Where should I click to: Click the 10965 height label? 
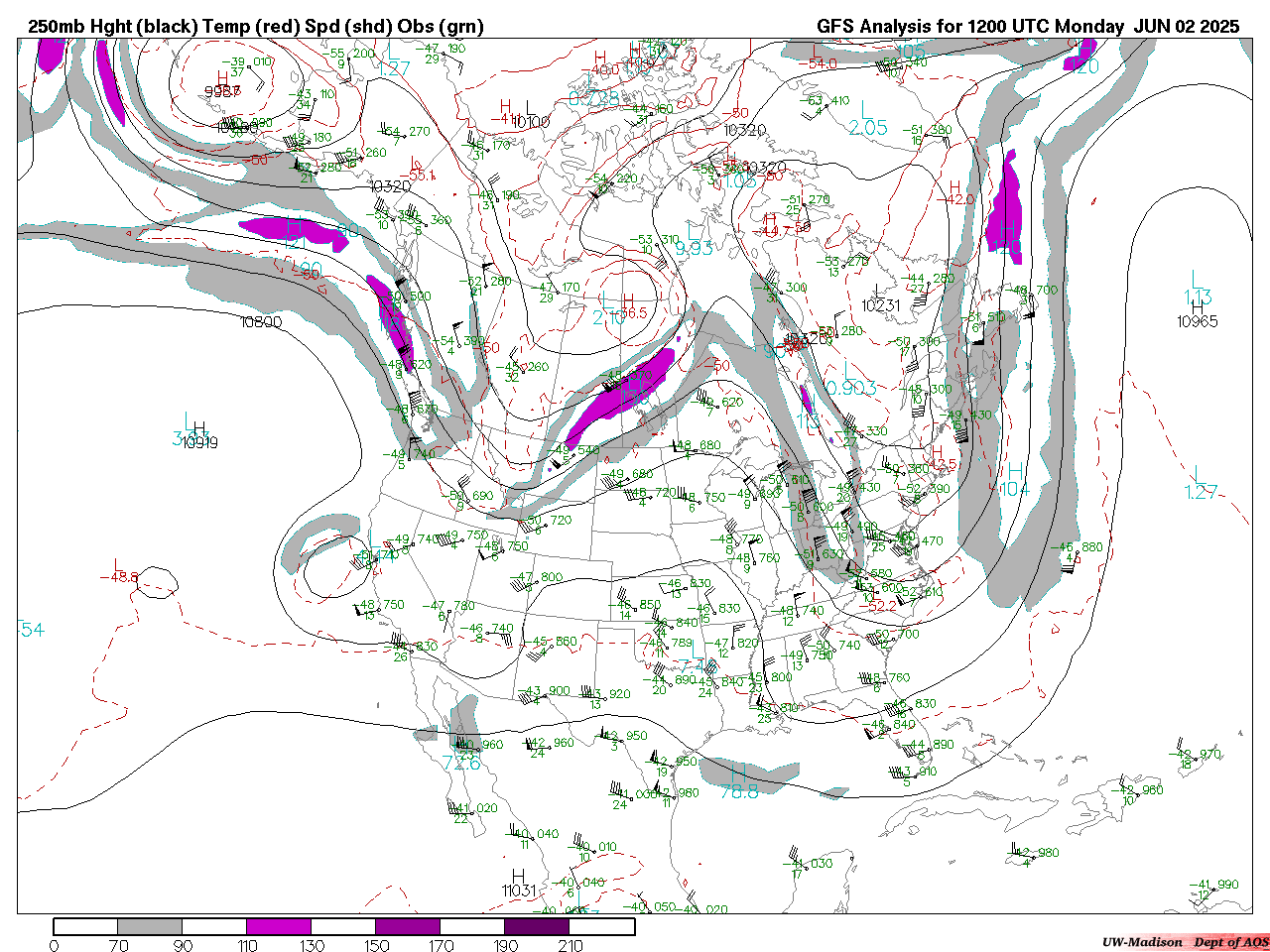1197,321
